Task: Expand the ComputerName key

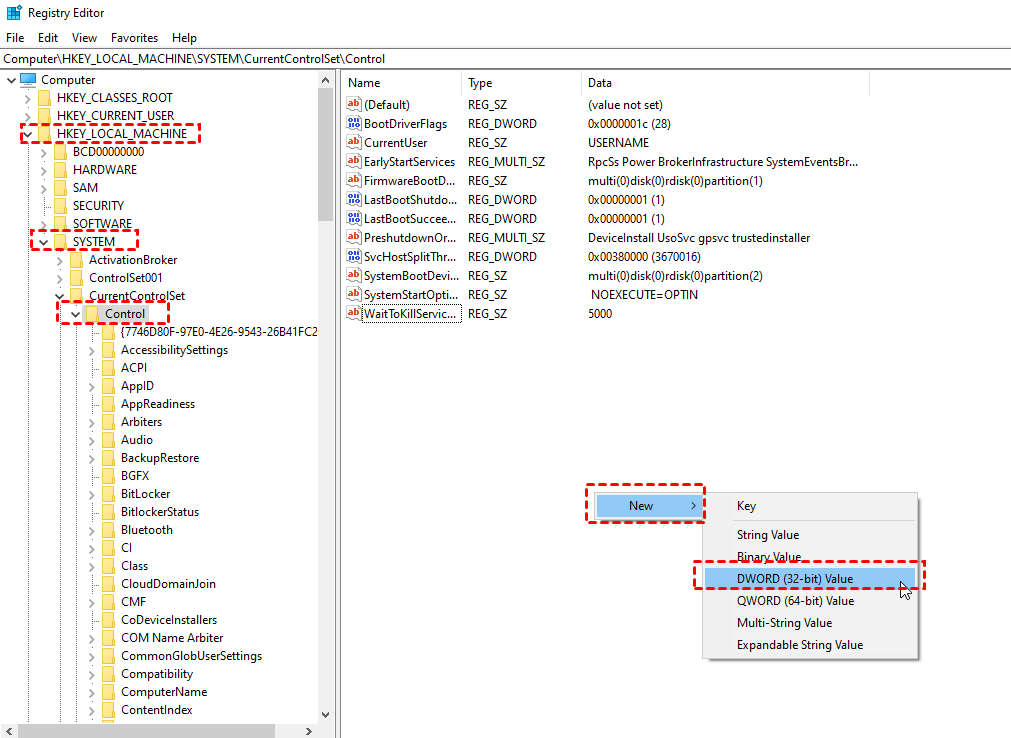Action: [92, 693]
